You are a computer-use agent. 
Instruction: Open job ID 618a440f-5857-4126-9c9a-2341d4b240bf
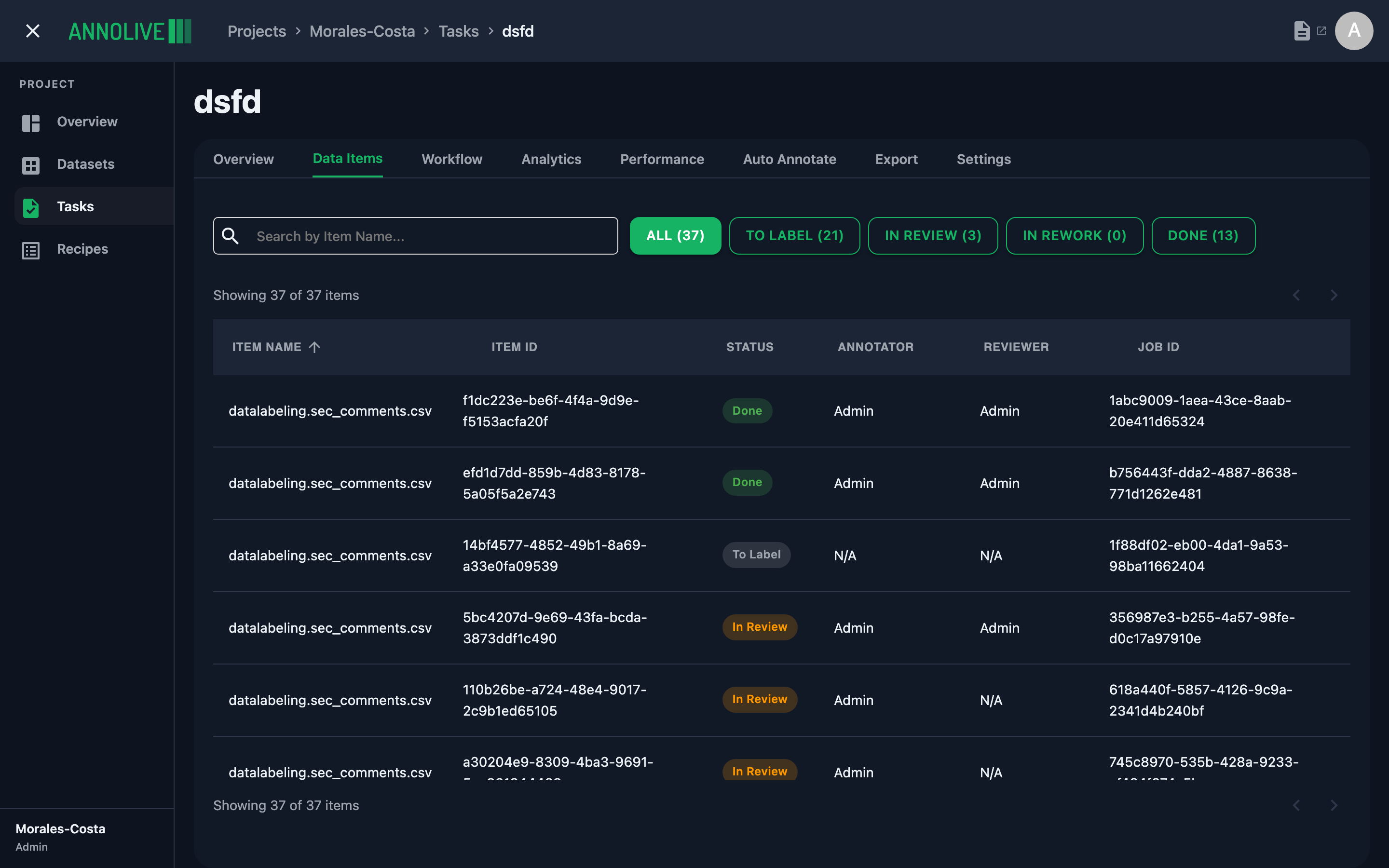tap(1201, 700)
